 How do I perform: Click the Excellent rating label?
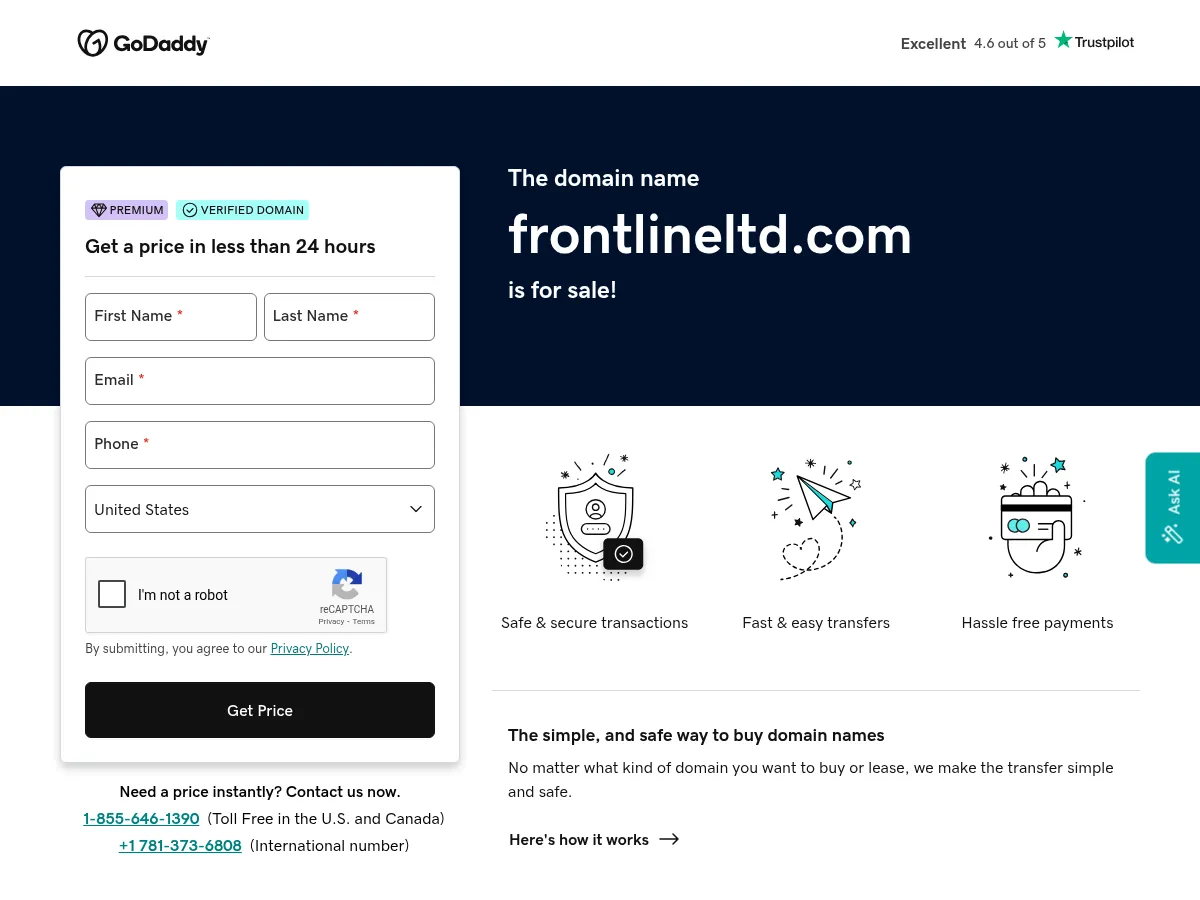[933, 43]
